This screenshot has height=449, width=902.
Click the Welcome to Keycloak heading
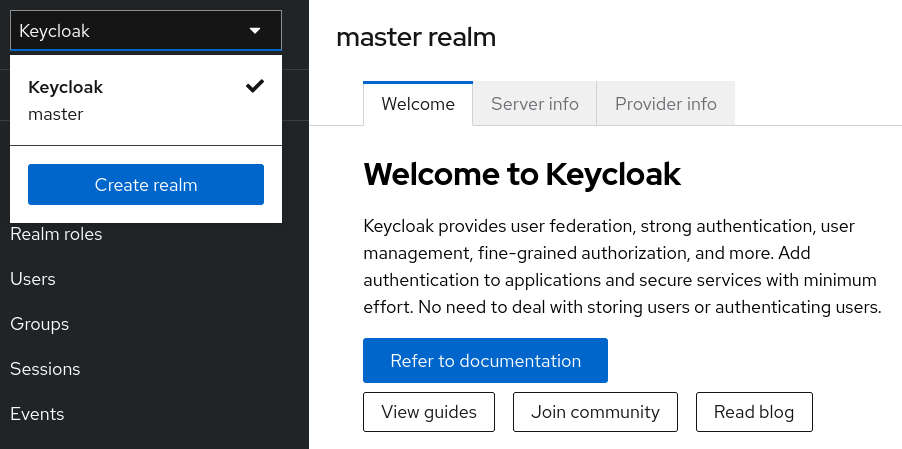pyautogui.click(x=522, y=174)
